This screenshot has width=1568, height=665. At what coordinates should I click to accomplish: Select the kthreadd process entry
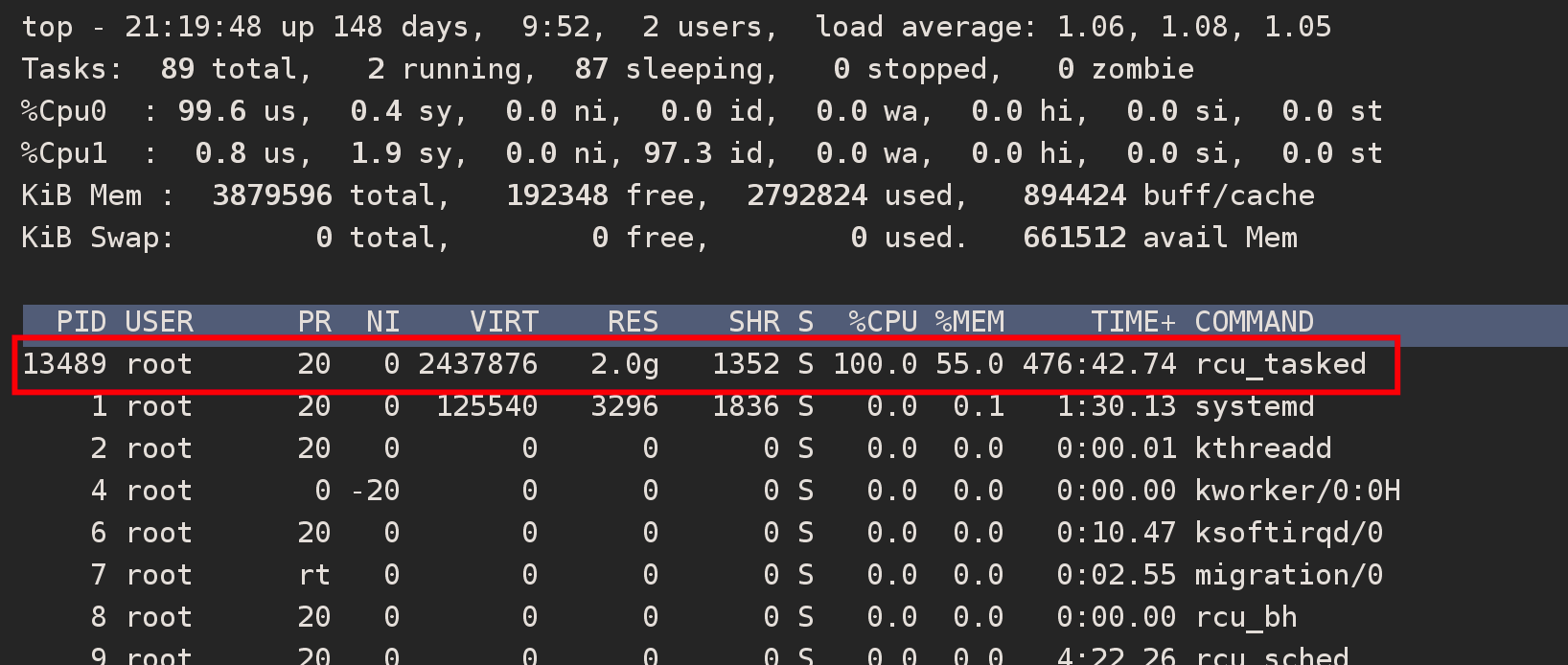click(x=1262, y=448)
